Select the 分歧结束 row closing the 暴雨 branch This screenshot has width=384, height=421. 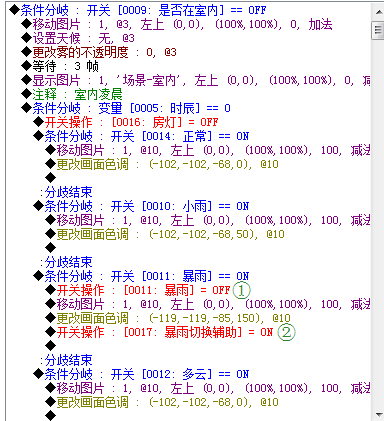coord(66,360)
